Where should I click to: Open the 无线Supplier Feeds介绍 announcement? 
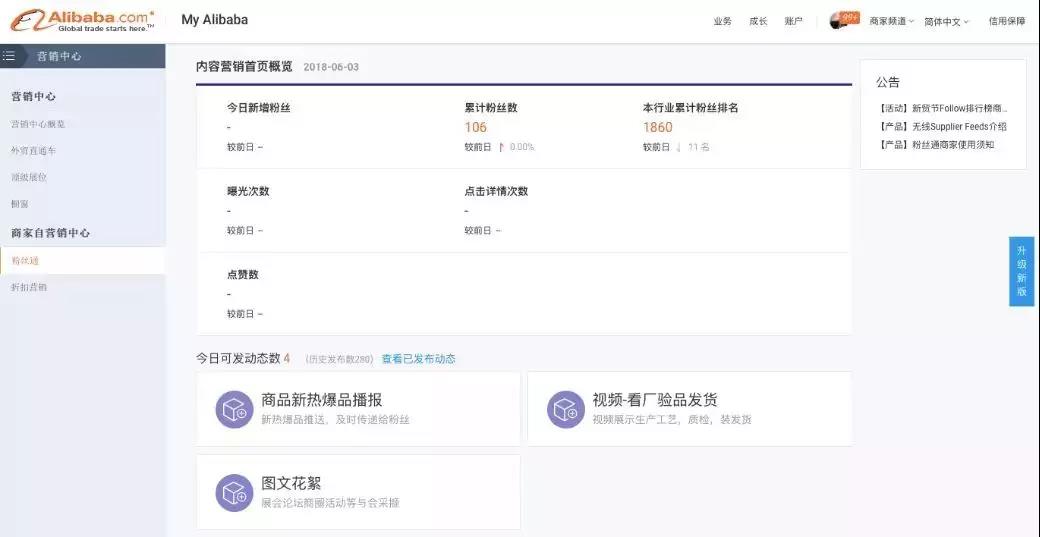941,126
